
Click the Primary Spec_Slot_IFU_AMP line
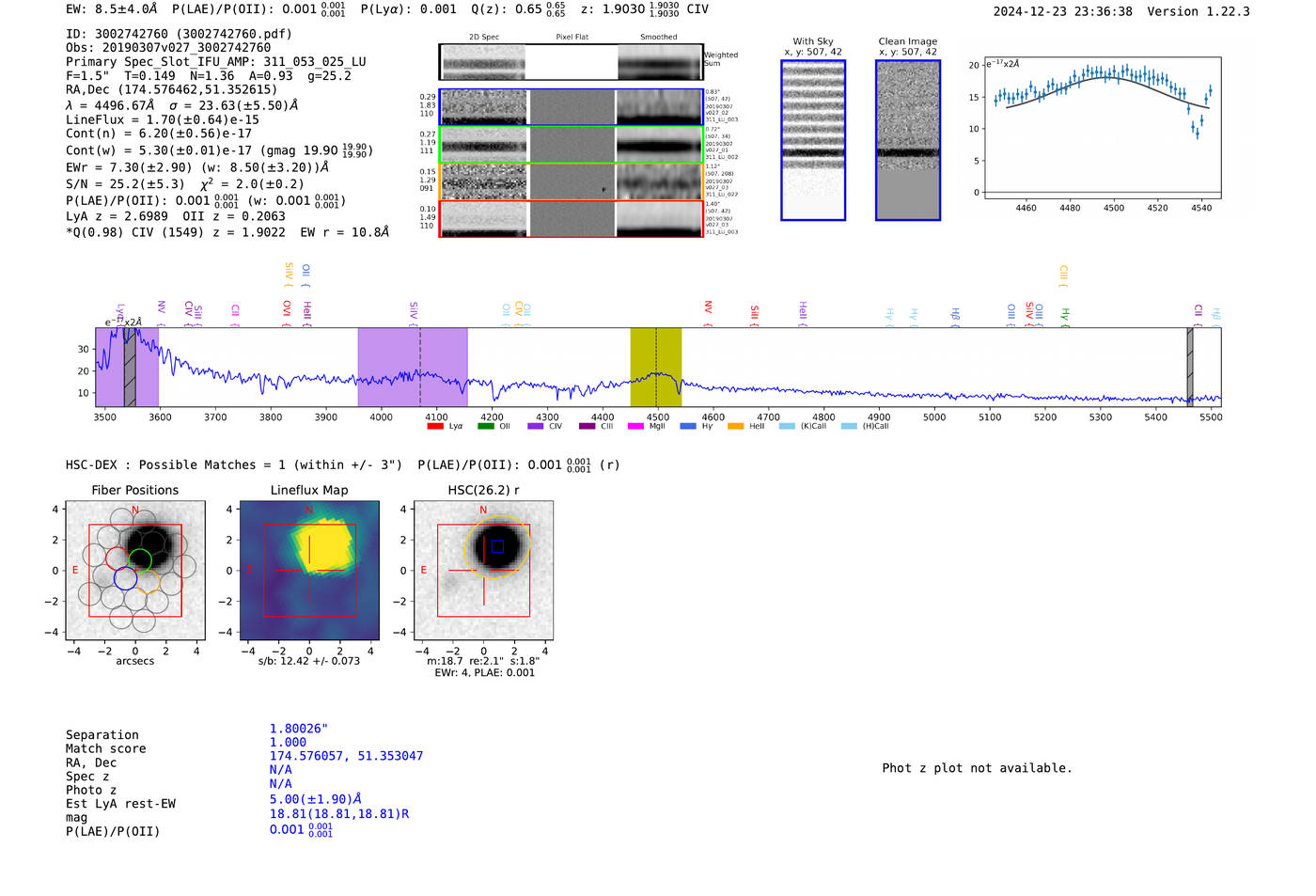[x=216, y=62]
